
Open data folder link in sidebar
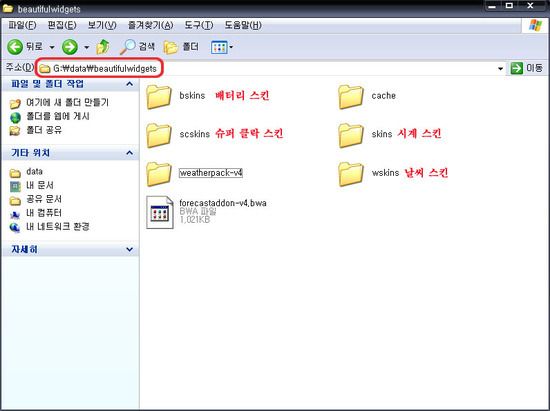[34, 171]
